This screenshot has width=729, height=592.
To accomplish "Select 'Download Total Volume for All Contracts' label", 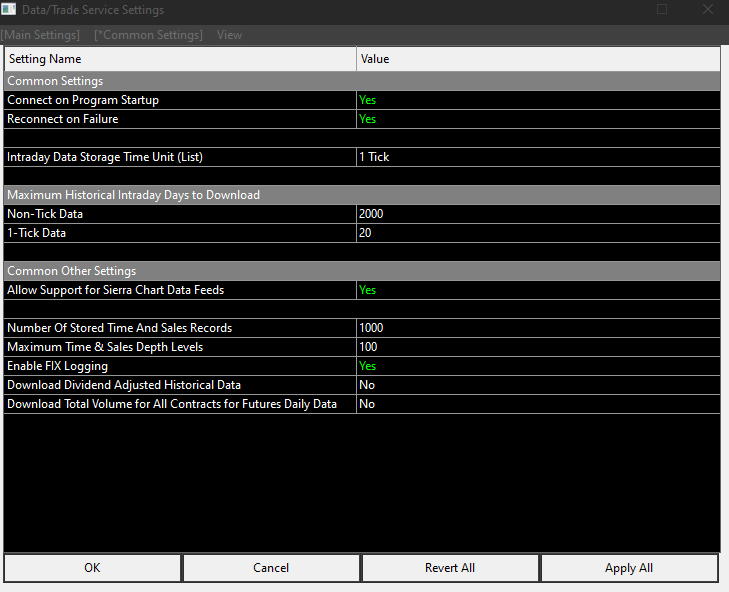I will [172, 404].
